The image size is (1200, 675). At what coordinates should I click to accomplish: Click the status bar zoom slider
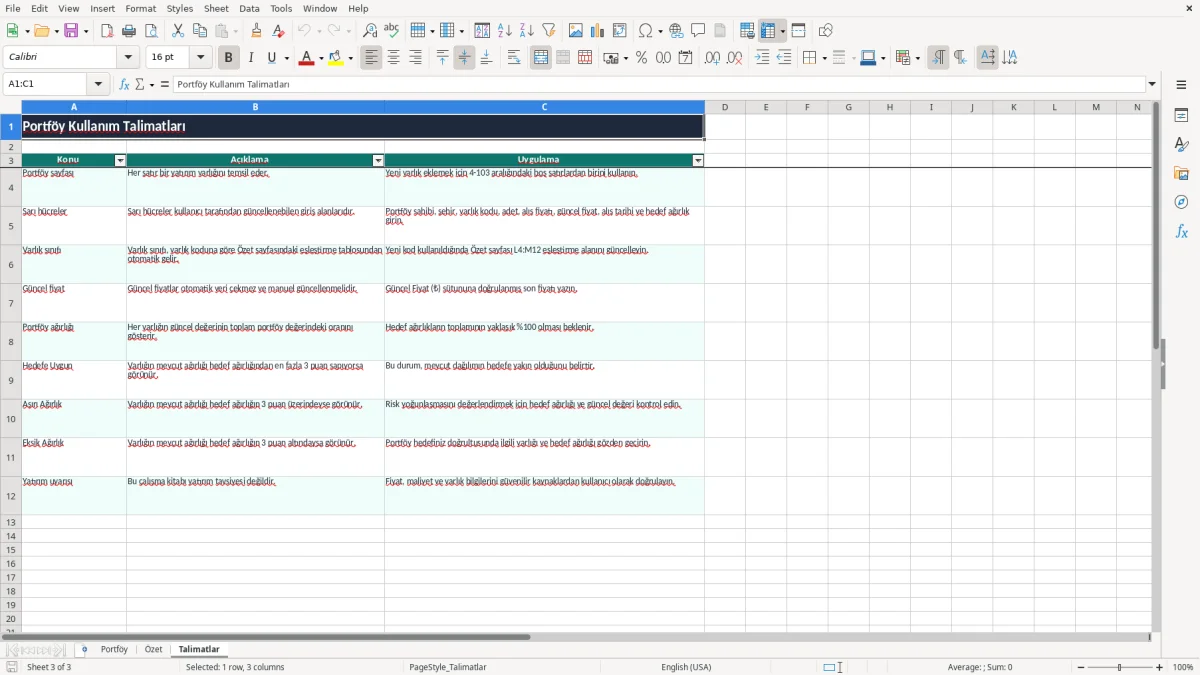tap(1119, 667)
